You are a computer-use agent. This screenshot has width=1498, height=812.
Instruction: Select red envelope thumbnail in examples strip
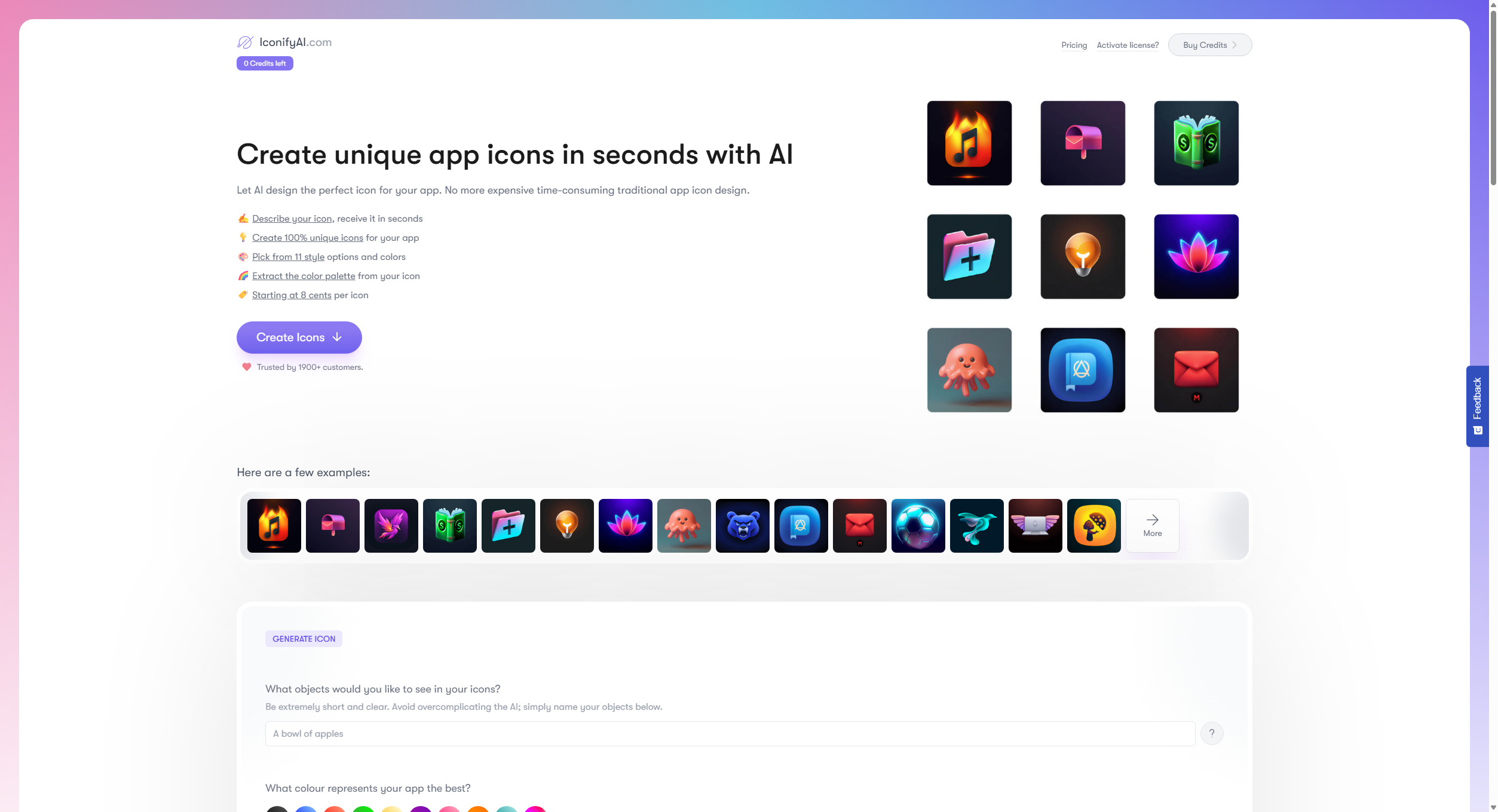point(860,526)
